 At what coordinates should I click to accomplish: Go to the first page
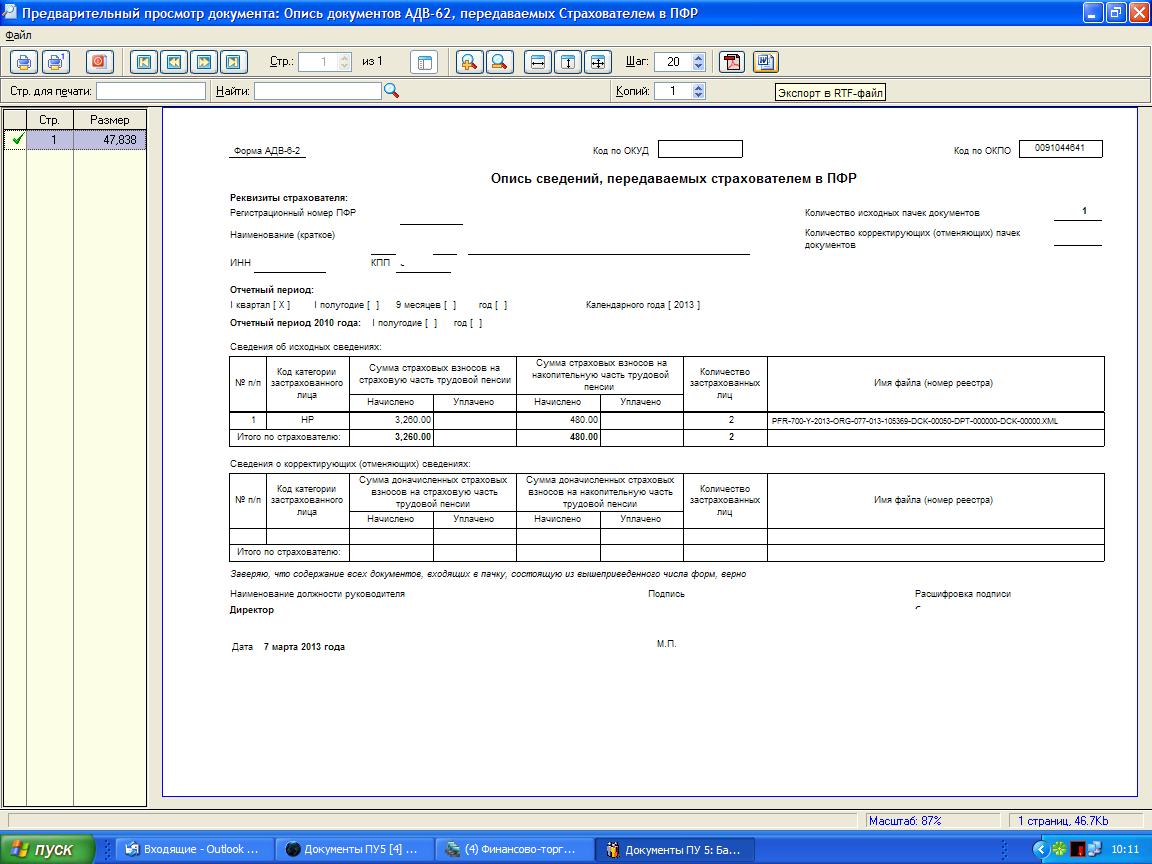coord(144,62)
